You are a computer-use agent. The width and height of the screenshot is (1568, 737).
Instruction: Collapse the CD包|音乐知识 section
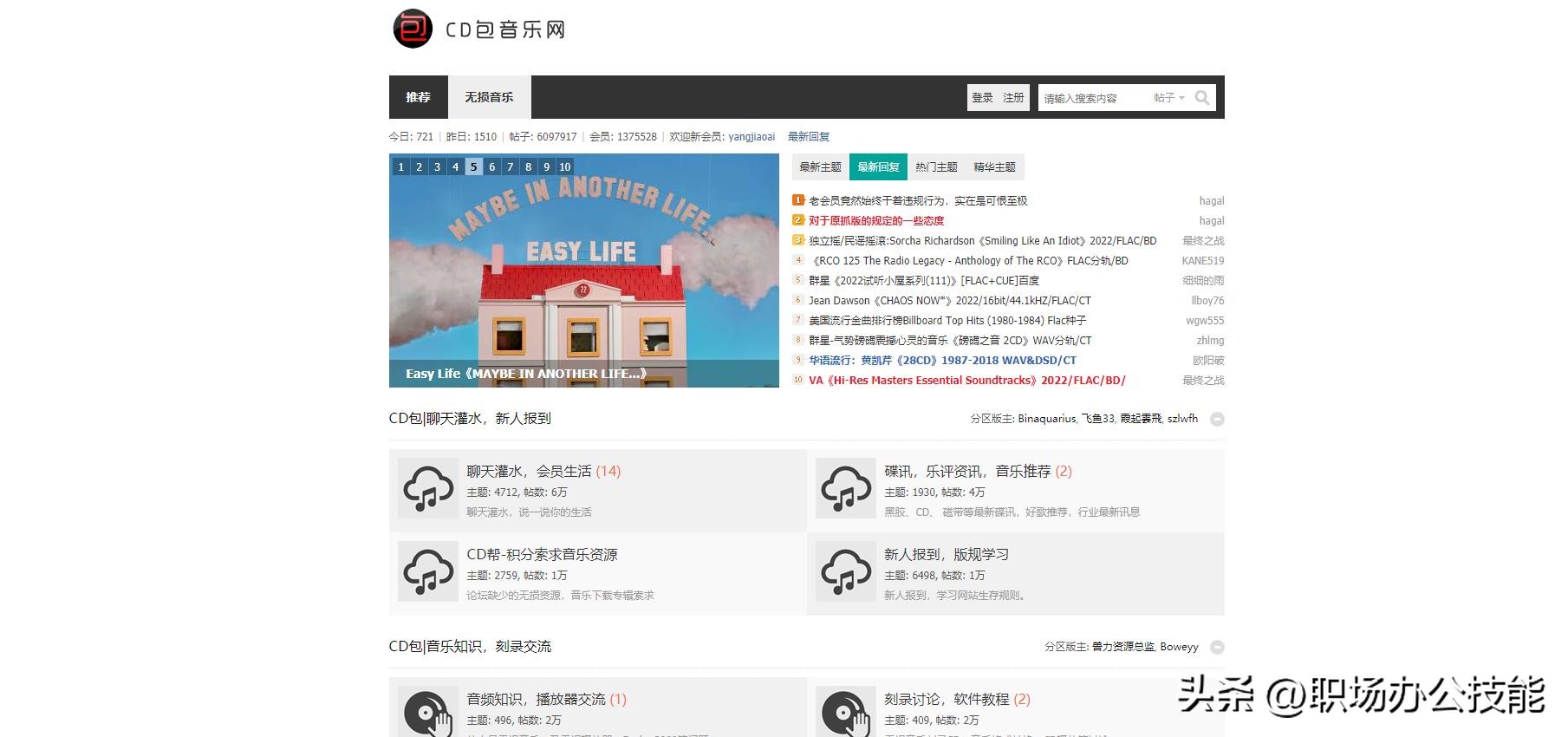tap(1217, 648)
